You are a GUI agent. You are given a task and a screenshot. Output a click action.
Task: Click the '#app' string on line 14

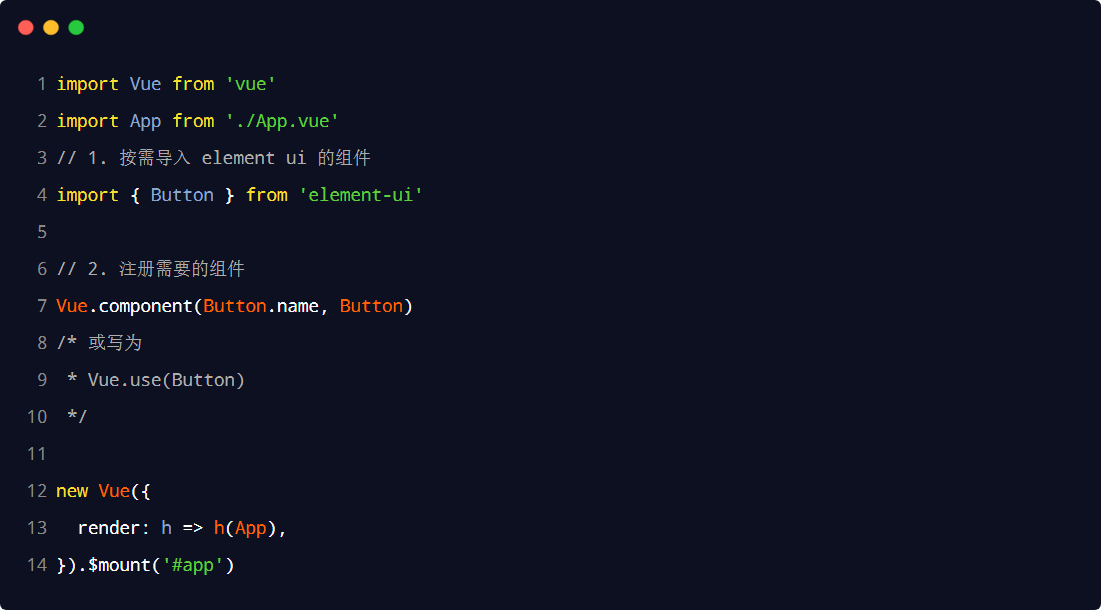pyautogui.click(x=192, y=566)
